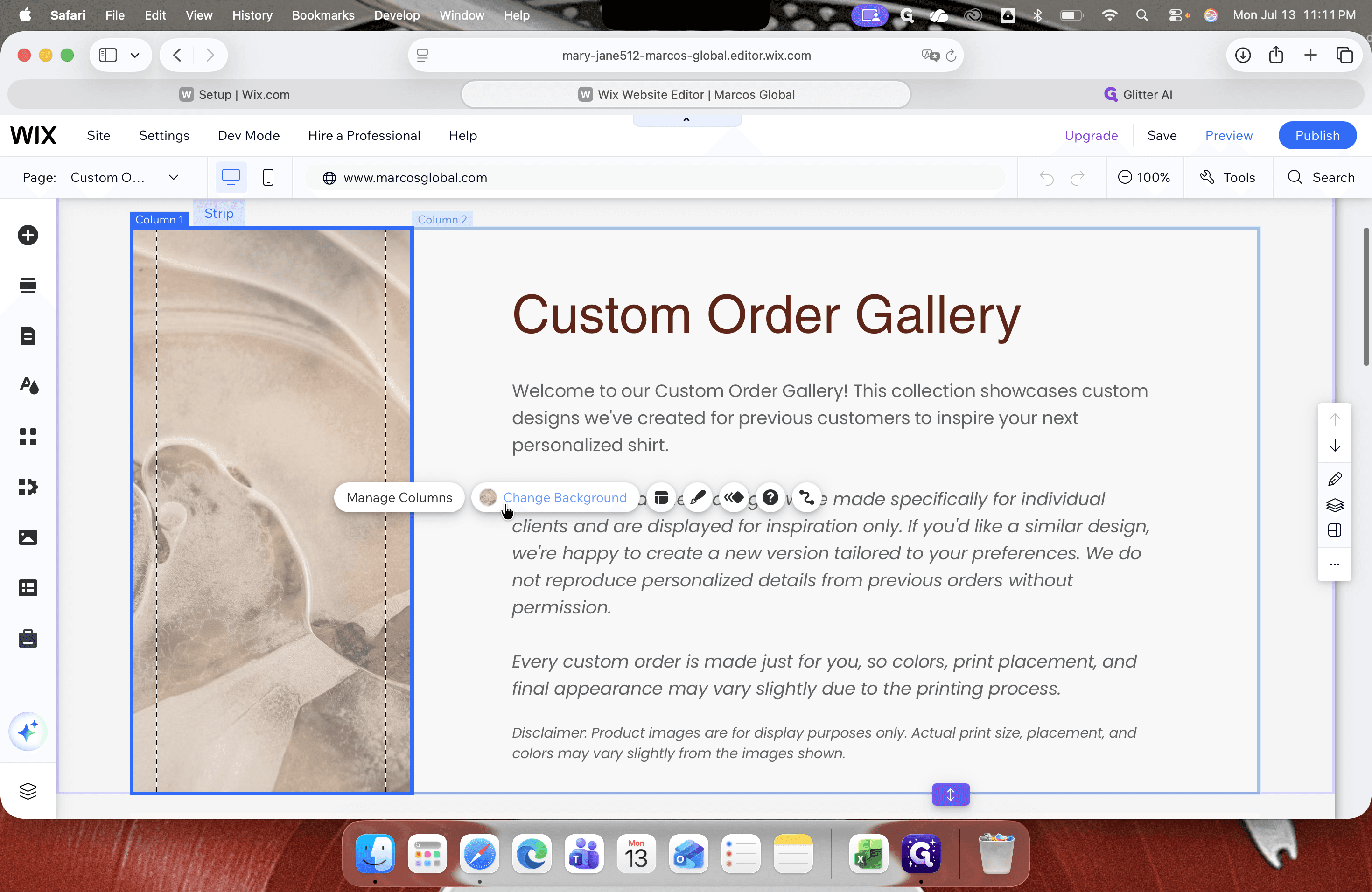Click the Publish button
Screen dimensions: 1372x892
pyautogui.click(x=1317, y=135)
